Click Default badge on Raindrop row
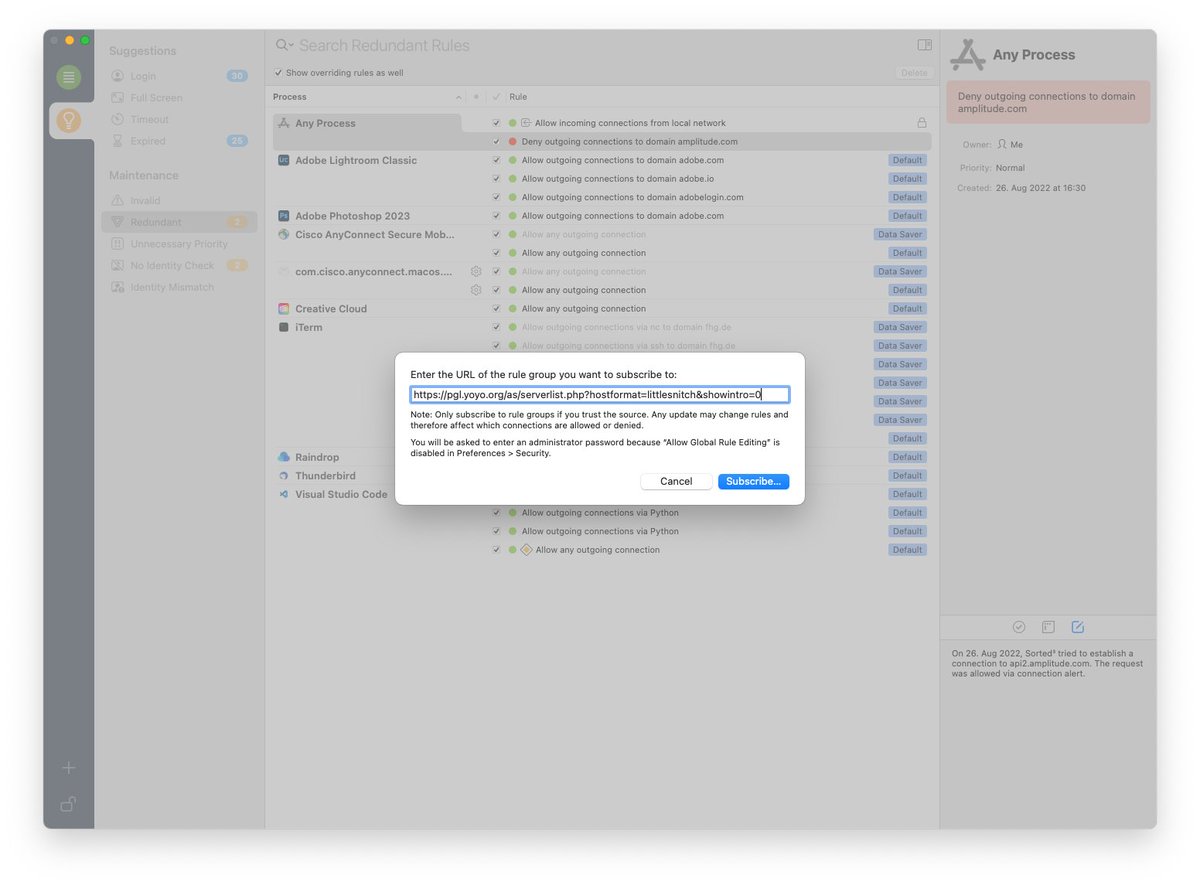This screenshot has width=1200, height=886. [x=907, y=457]
